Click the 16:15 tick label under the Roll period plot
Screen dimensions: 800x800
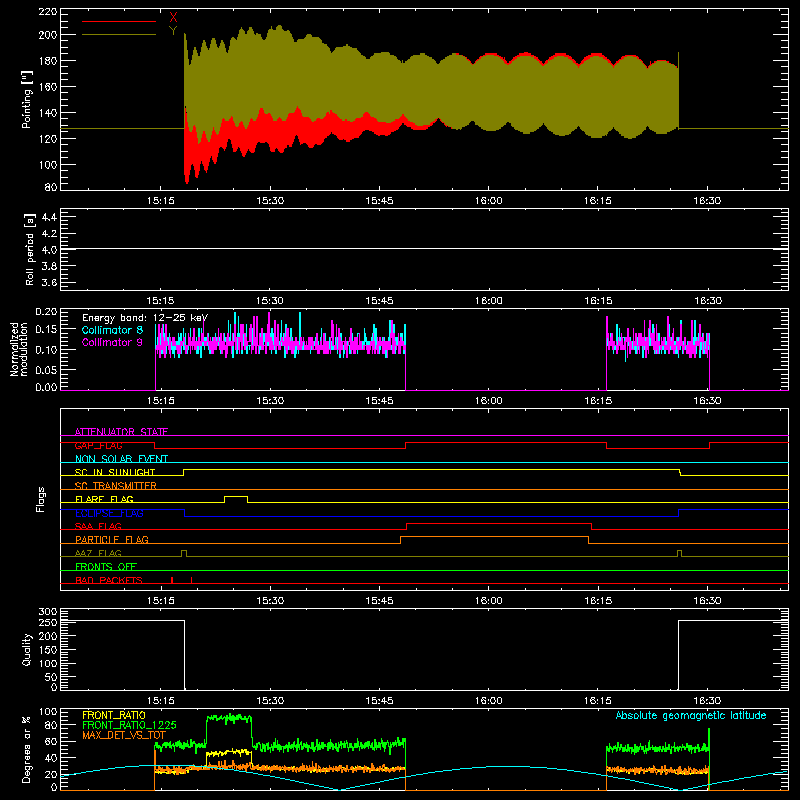(598, 301)
